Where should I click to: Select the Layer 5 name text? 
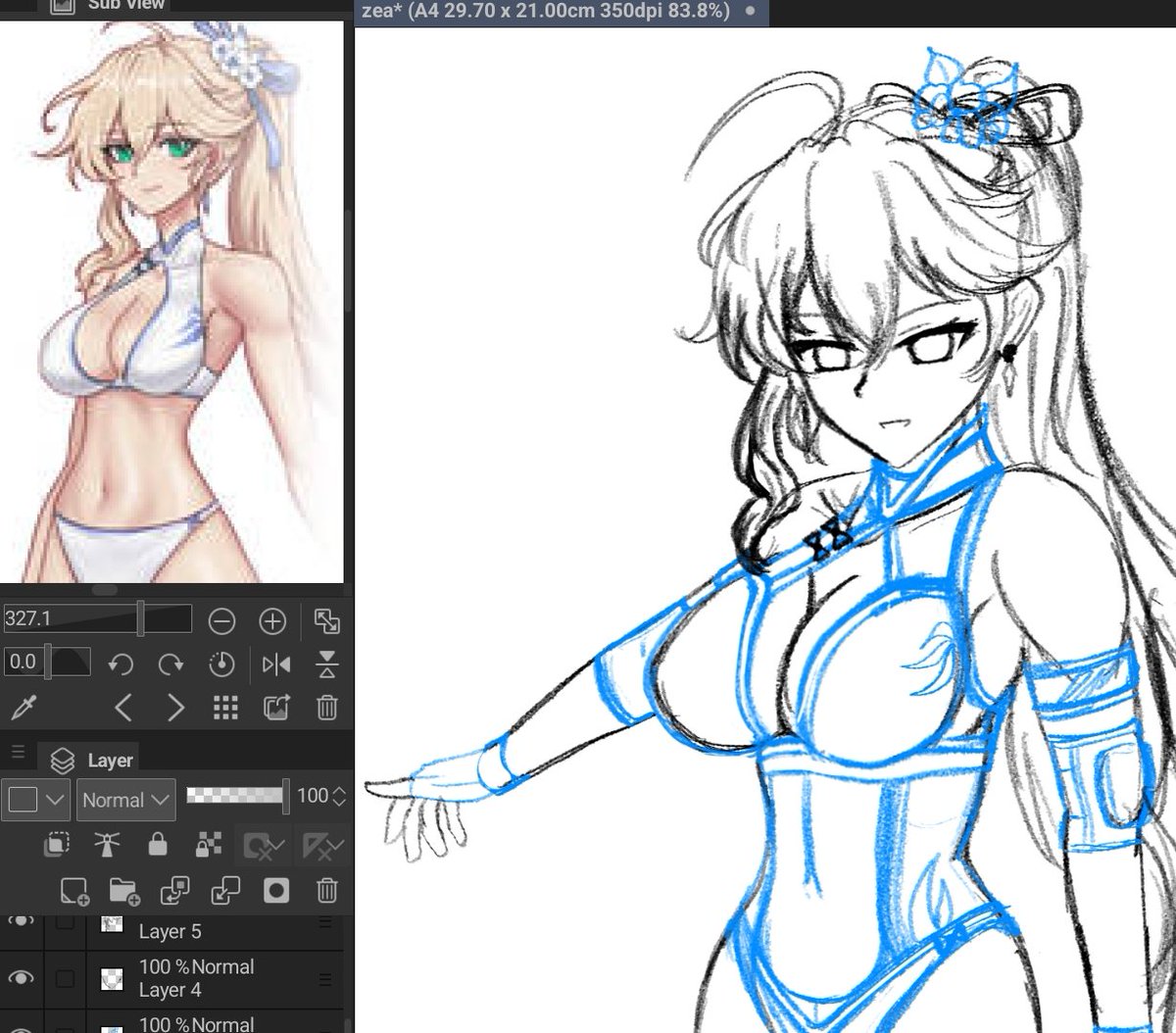(x=171, y=932)
